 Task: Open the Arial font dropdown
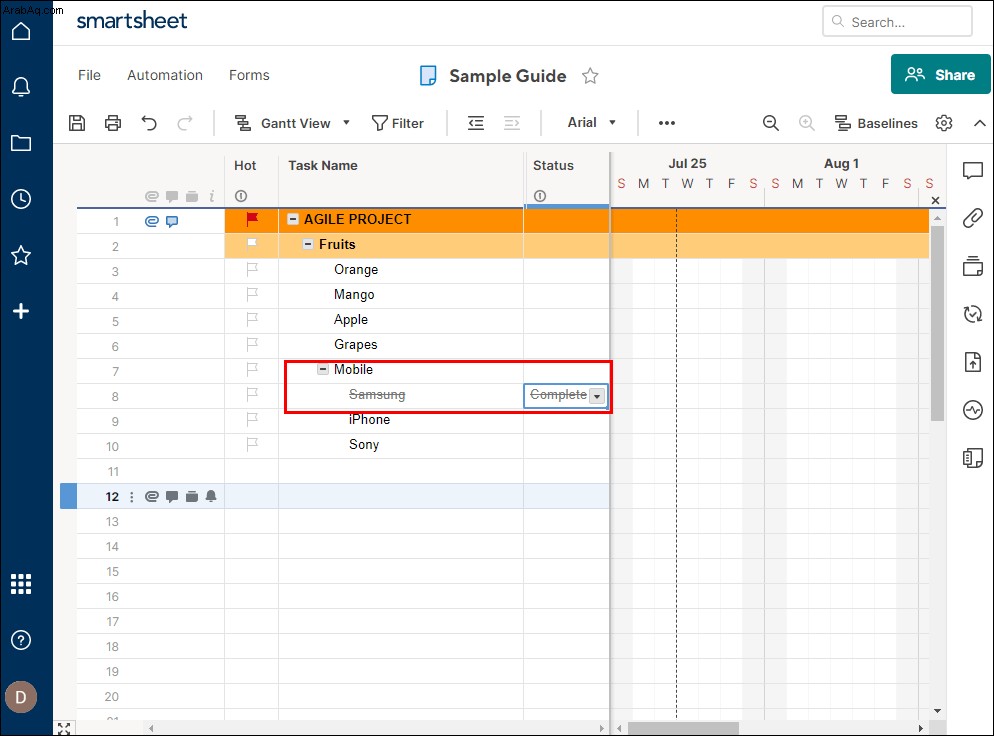coord(591,122)
